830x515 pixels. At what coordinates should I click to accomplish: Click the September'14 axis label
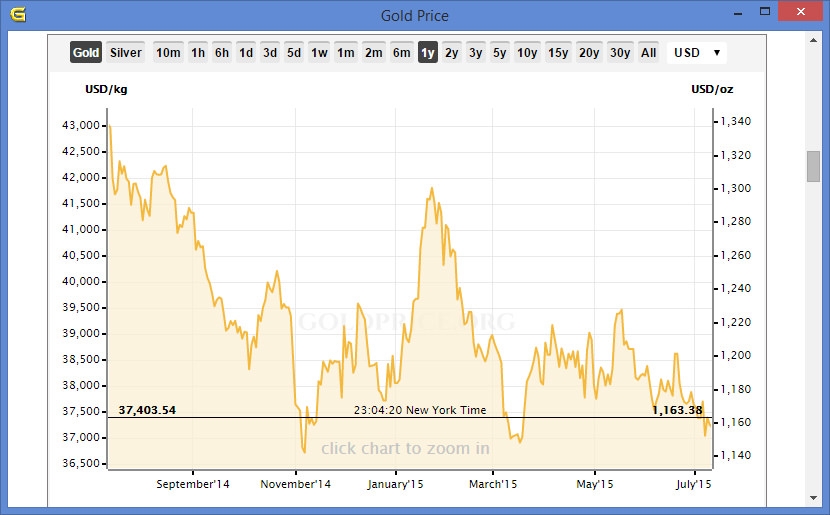pos(193,484)
